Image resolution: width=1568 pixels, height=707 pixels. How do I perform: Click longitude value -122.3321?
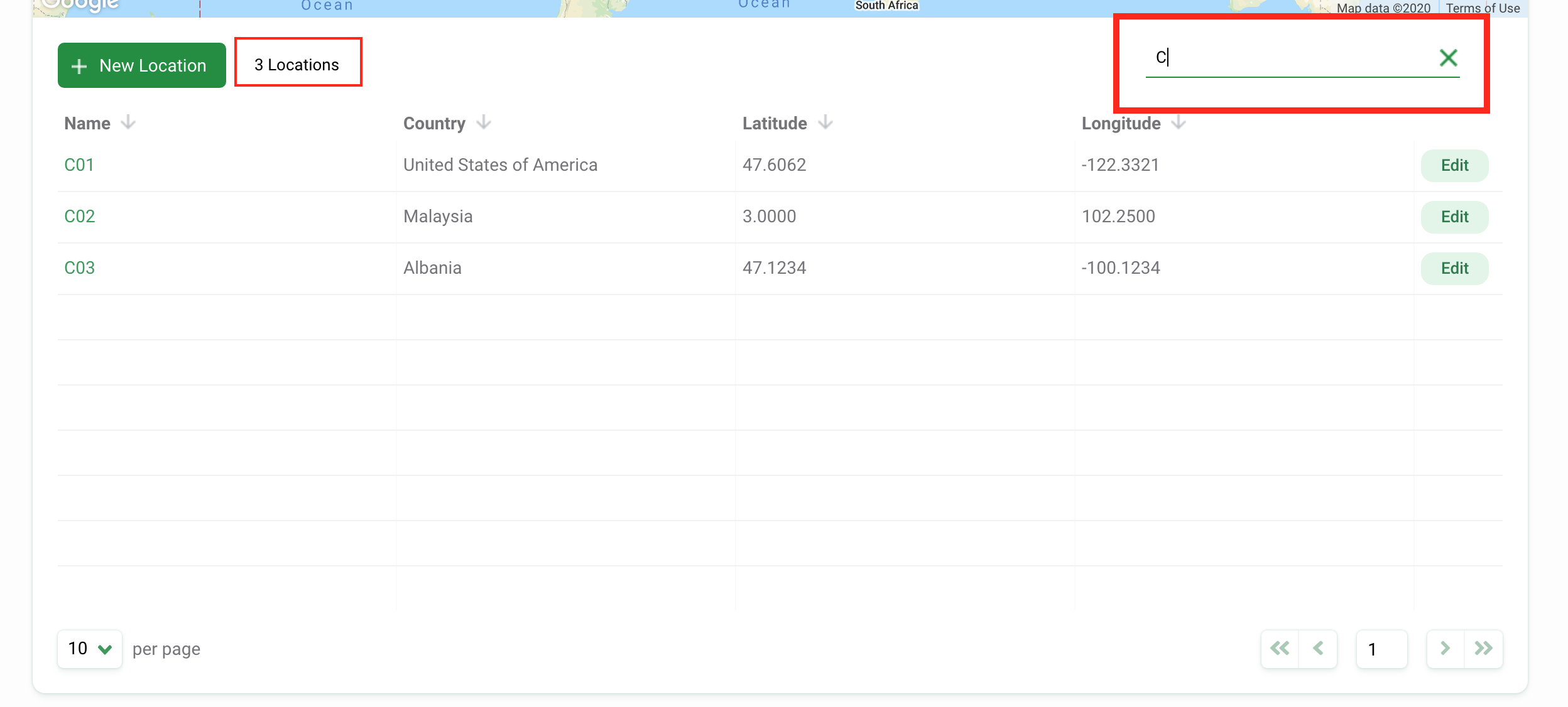tap(1120, 165)
